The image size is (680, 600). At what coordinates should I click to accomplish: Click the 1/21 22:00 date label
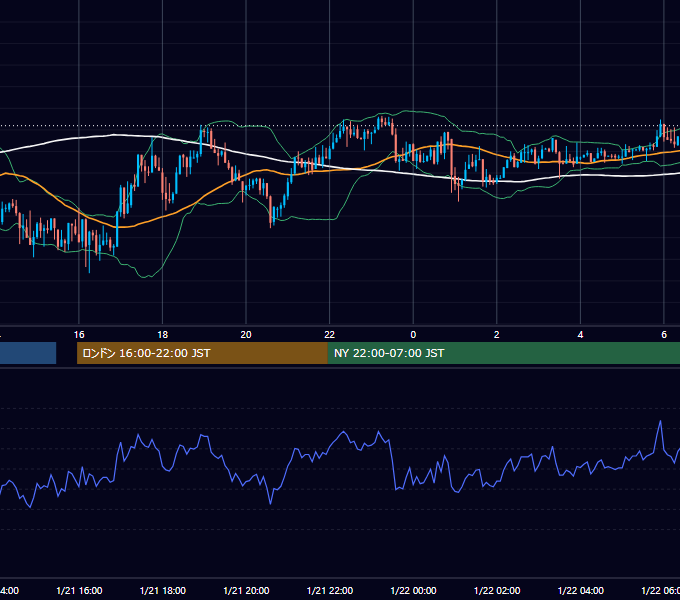tap(330, 590)
